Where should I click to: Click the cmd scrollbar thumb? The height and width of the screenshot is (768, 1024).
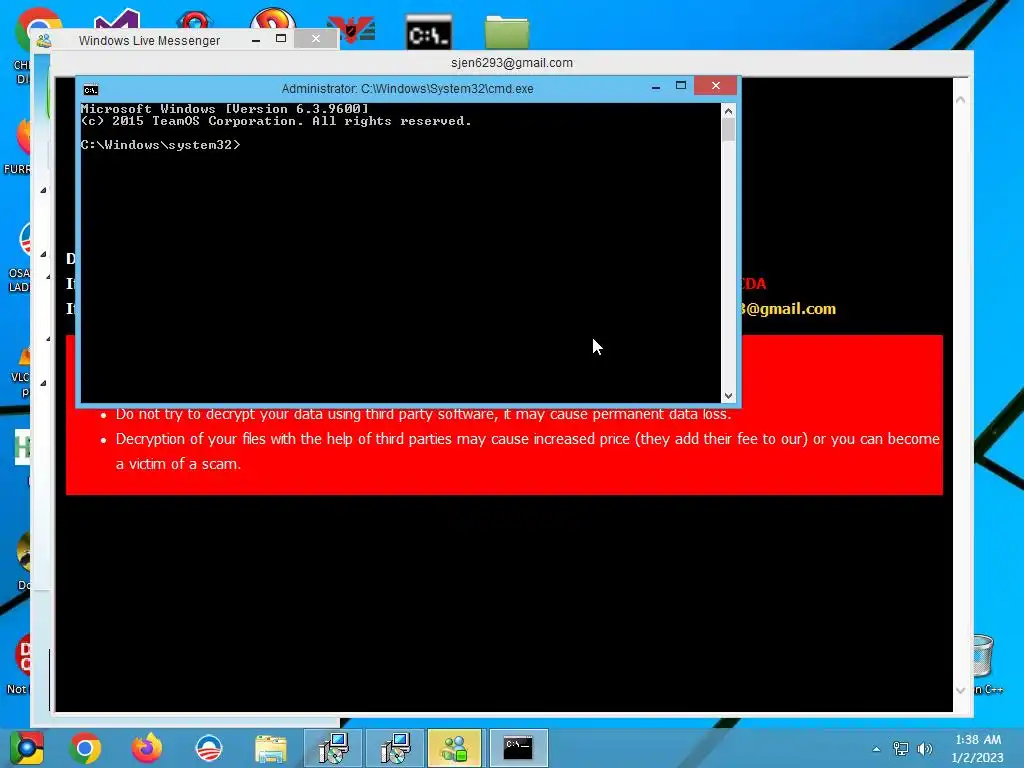[728, 129]
